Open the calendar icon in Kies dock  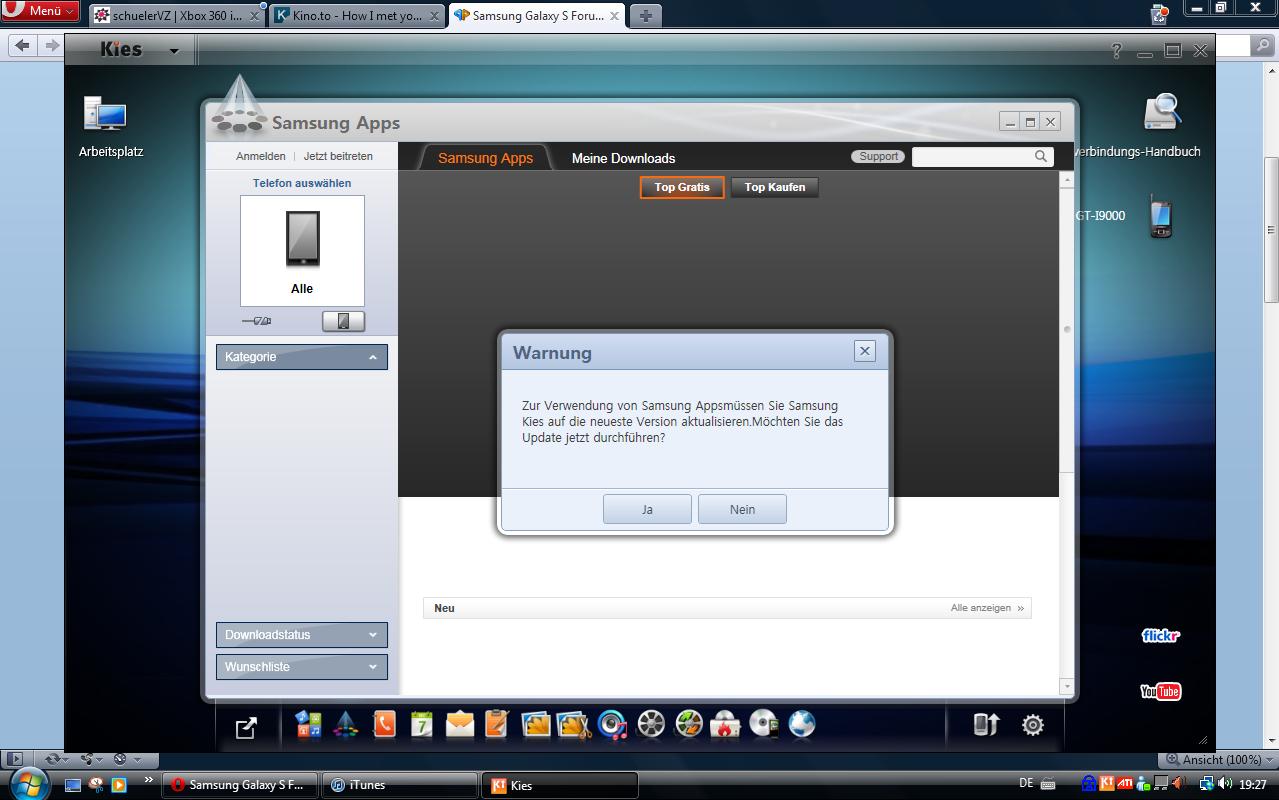click(x=422, y=724)
